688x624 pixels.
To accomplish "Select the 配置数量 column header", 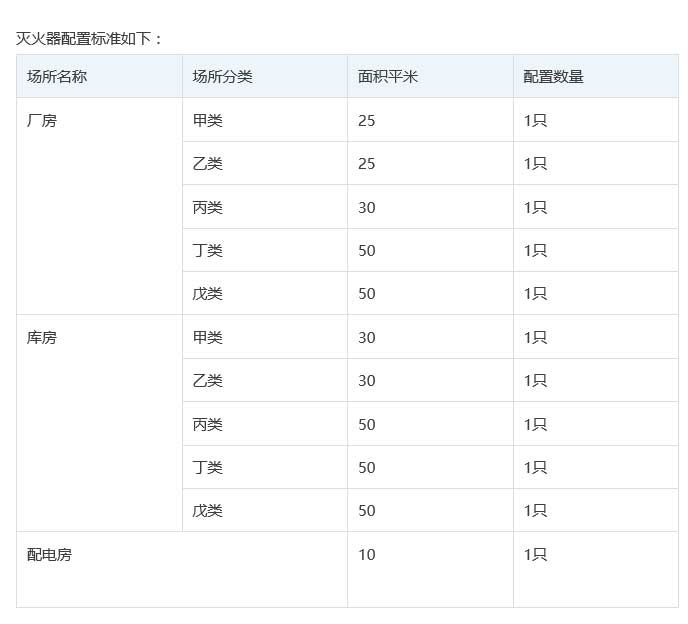I will (553, 76).
